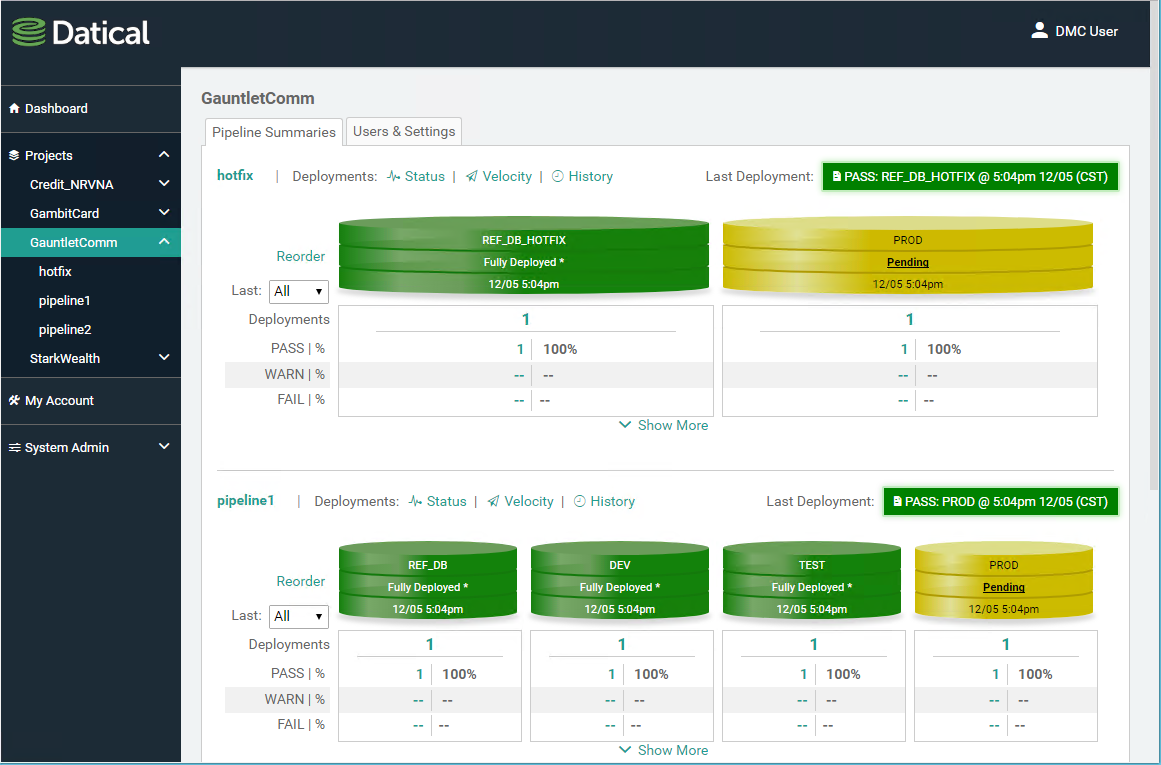1161x765 pixels.
Task: Expand the StarkWealth project
Action: point(164,358)
